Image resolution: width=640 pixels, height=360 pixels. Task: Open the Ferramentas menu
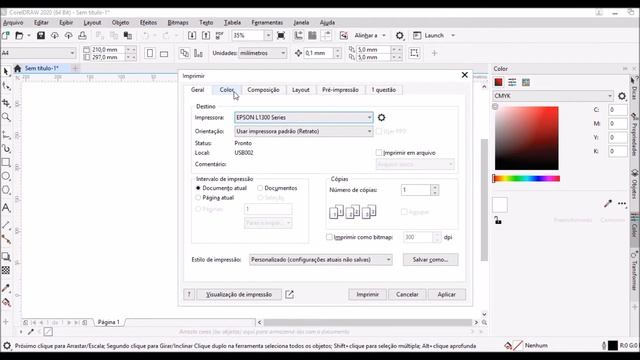[x=267, y=22]
